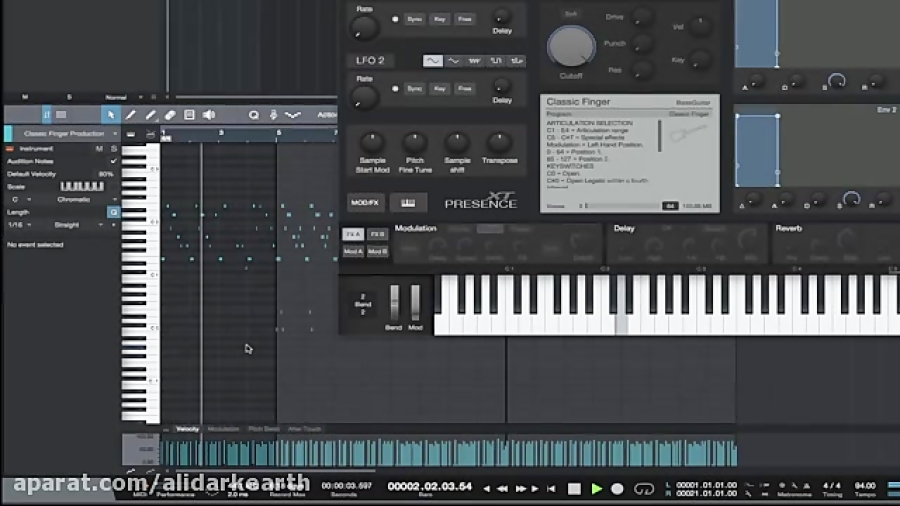Click the Tempo 94.00 field

point(864,485)
